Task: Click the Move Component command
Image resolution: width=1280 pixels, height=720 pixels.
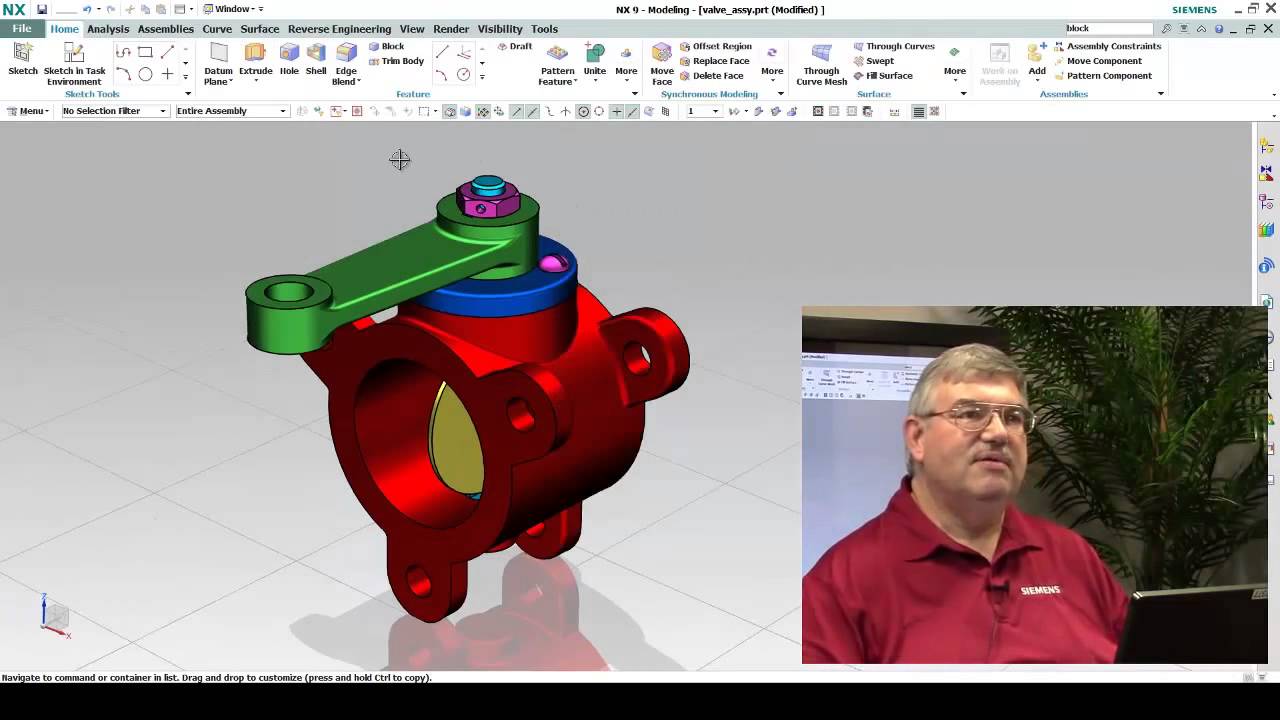Action: tap(1097, 61)
